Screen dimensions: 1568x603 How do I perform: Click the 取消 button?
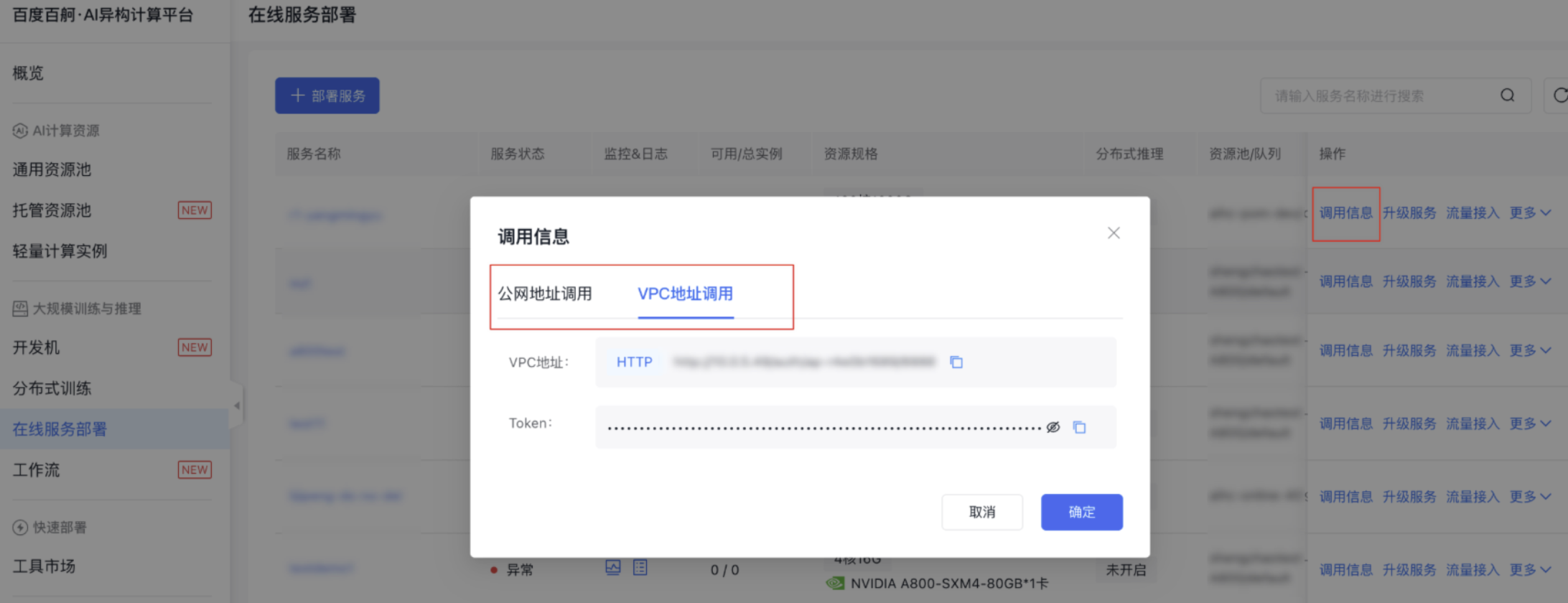(981, 512)
